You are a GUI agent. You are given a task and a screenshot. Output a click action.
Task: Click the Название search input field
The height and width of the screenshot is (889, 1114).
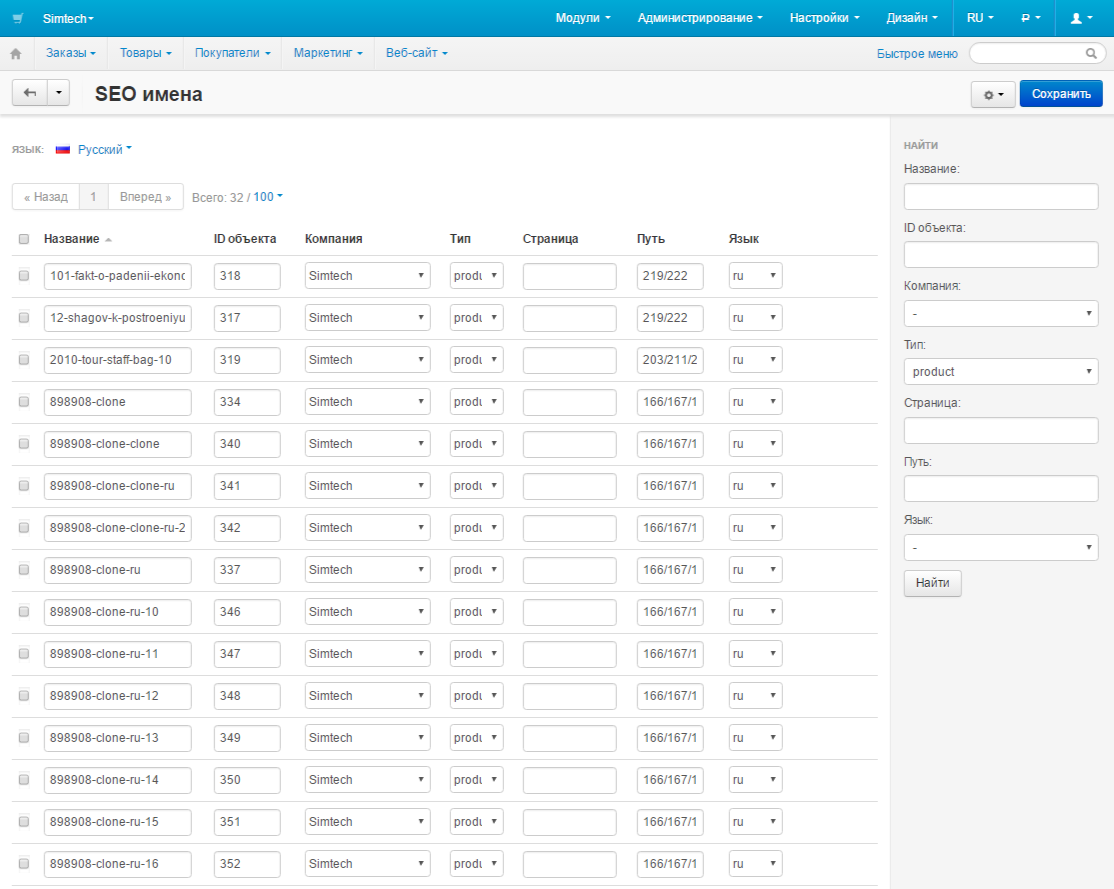(x=1001, y=197)
